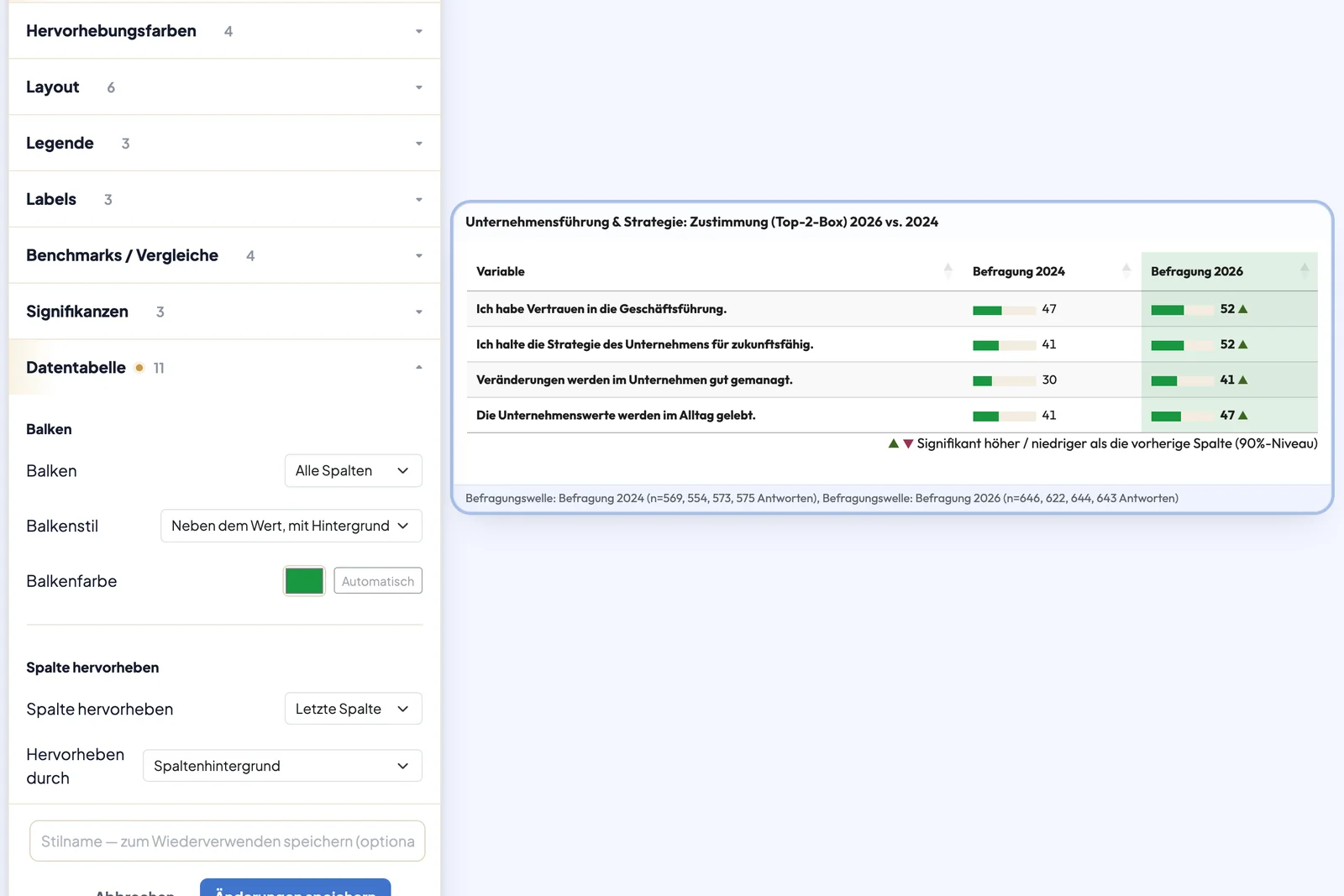Click the Änderungen speichern button
The image size is (1344, 896).
coord(295,888)
